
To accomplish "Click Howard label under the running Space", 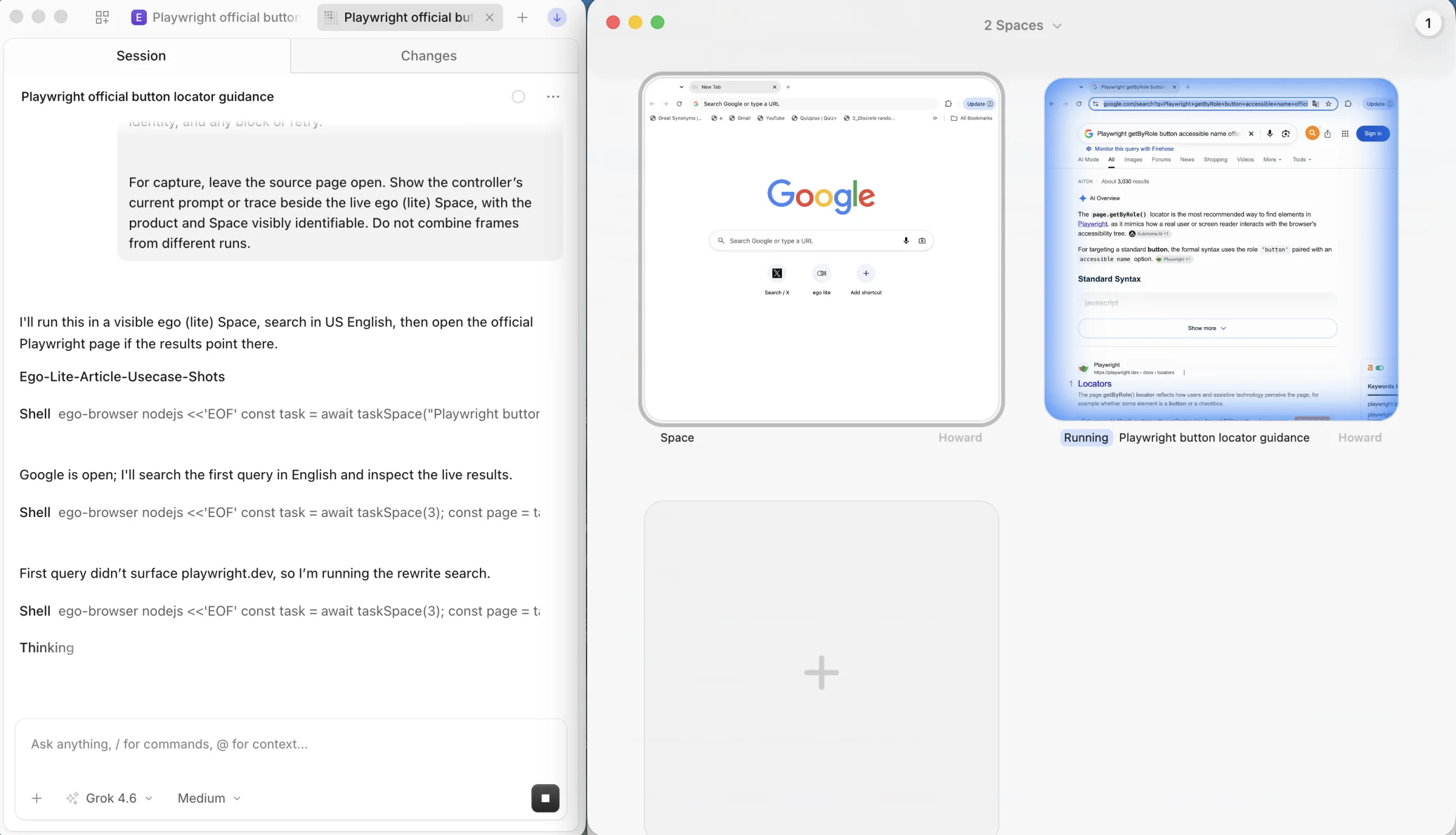I will click(x=1360, y=438).
